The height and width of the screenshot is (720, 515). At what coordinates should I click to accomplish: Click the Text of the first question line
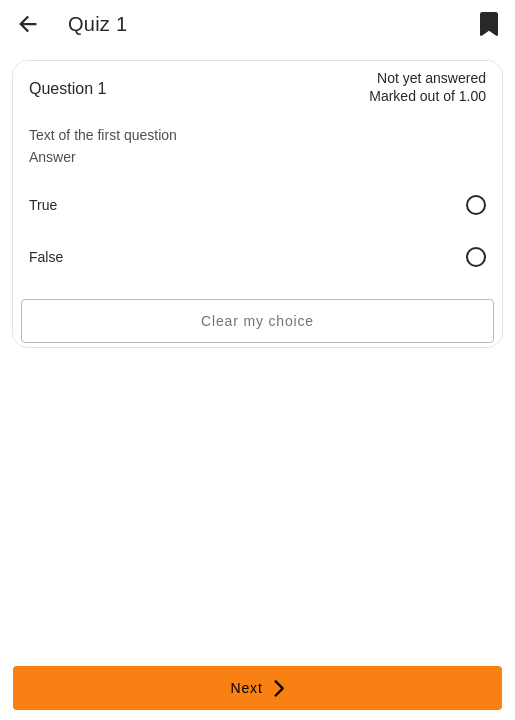click(x=103, y=135)
